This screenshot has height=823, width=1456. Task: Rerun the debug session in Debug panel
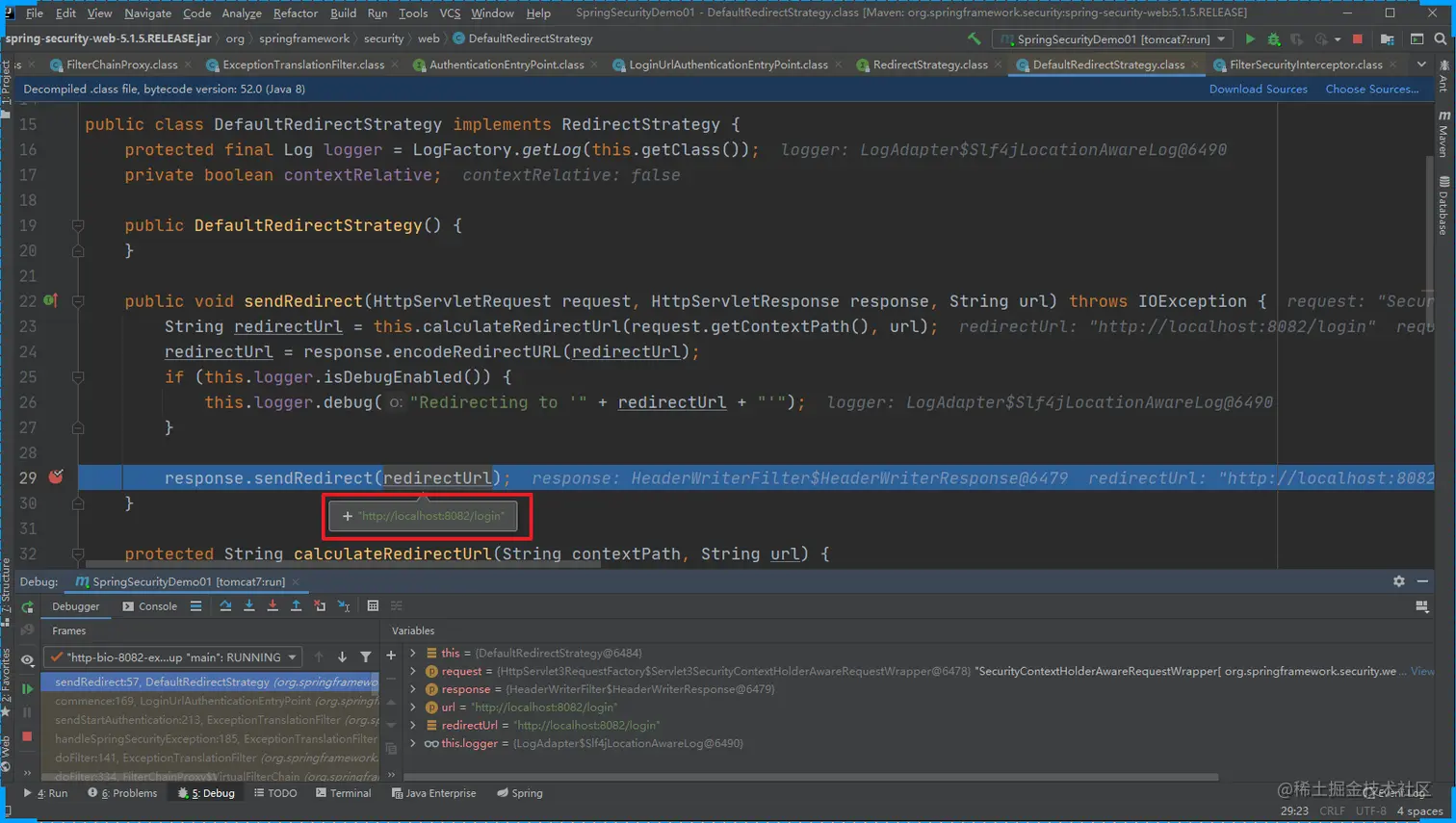pos(27,607)
